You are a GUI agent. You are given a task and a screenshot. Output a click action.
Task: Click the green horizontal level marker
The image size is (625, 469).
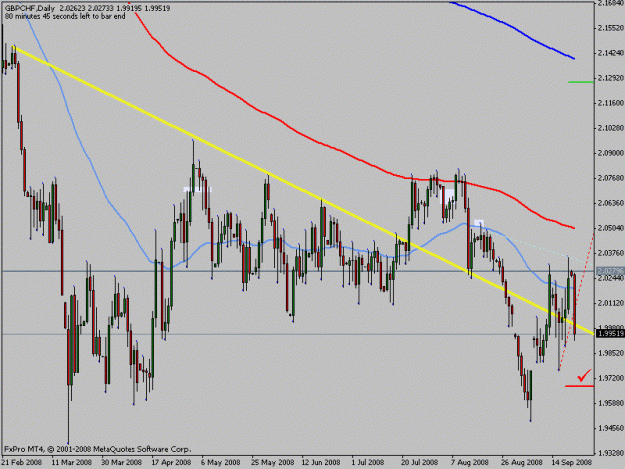click(581, 82)
